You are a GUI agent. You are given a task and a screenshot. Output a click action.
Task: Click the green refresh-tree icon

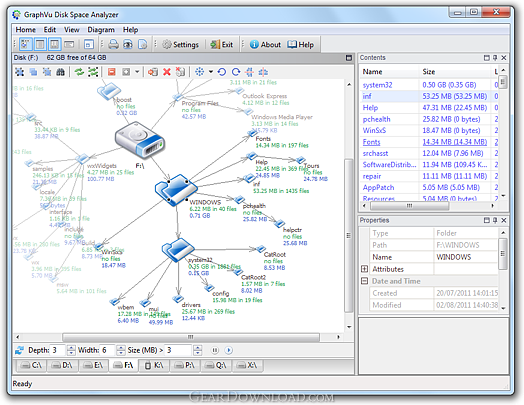93,72
